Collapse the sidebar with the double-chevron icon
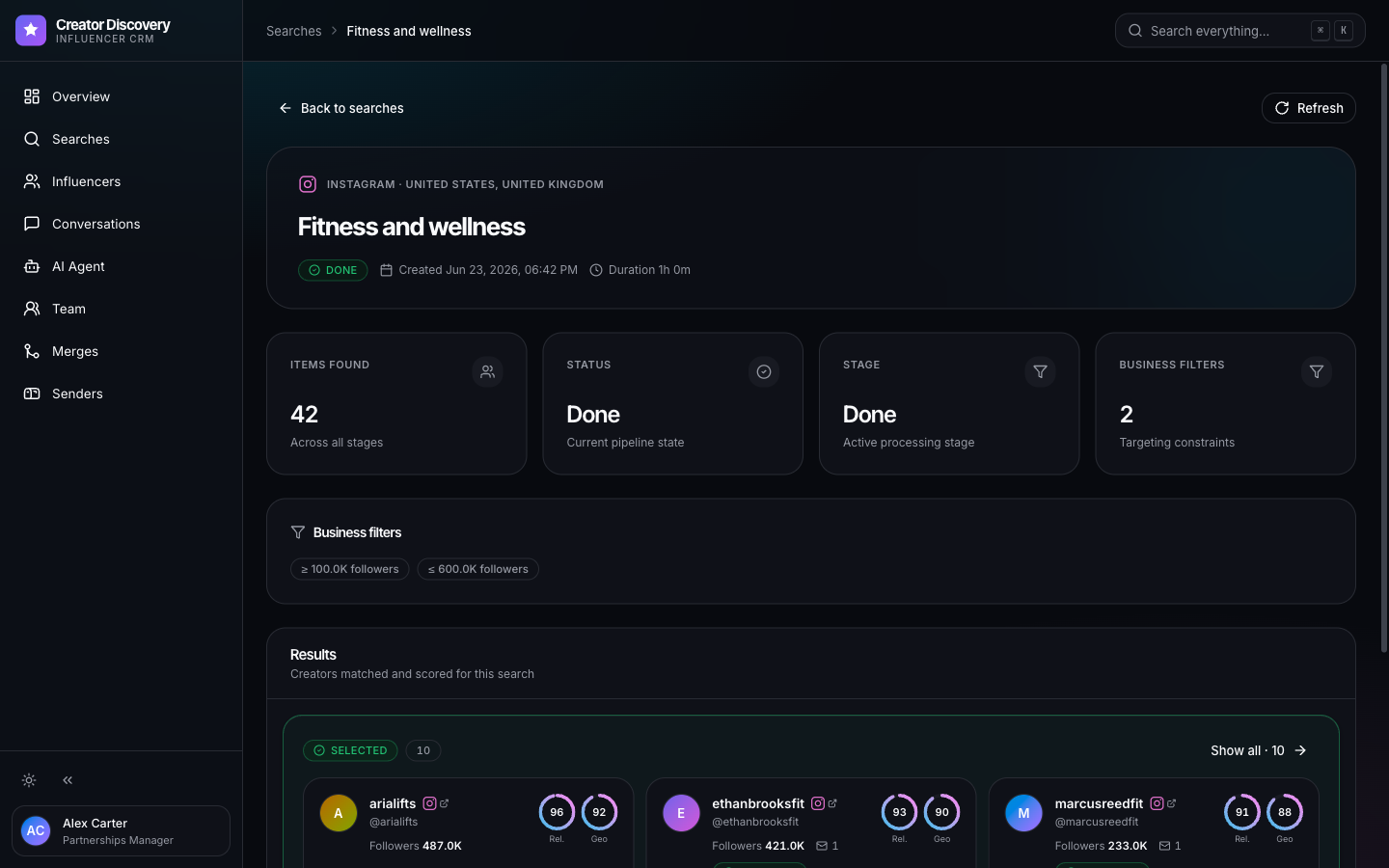The image size is (1389, 868). point(68,780)
